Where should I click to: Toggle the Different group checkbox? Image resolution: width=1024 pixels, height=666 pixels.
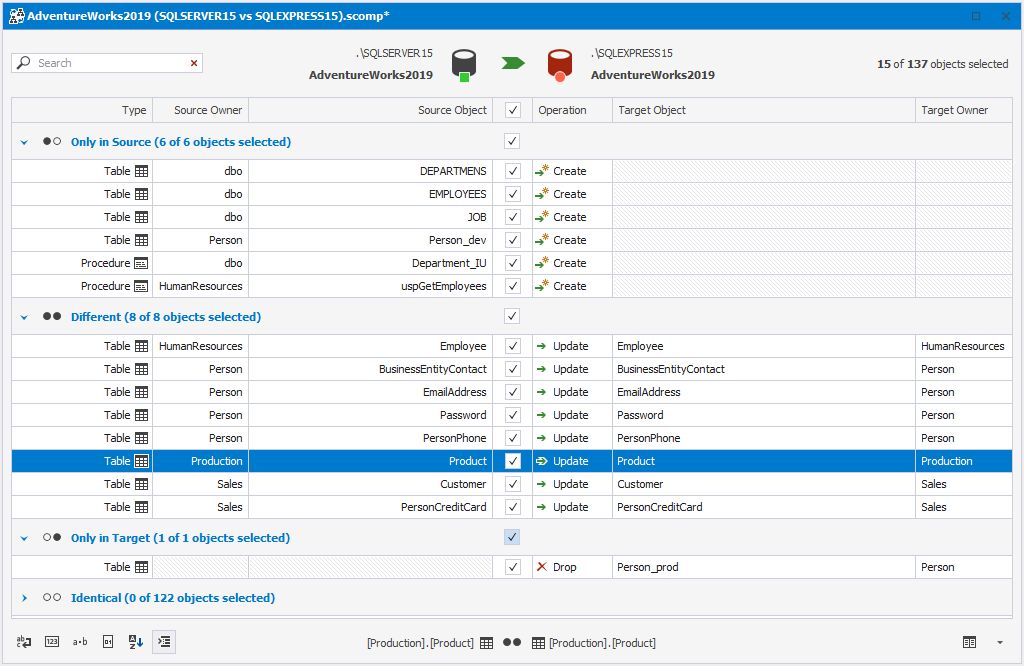tap(512, 316)
